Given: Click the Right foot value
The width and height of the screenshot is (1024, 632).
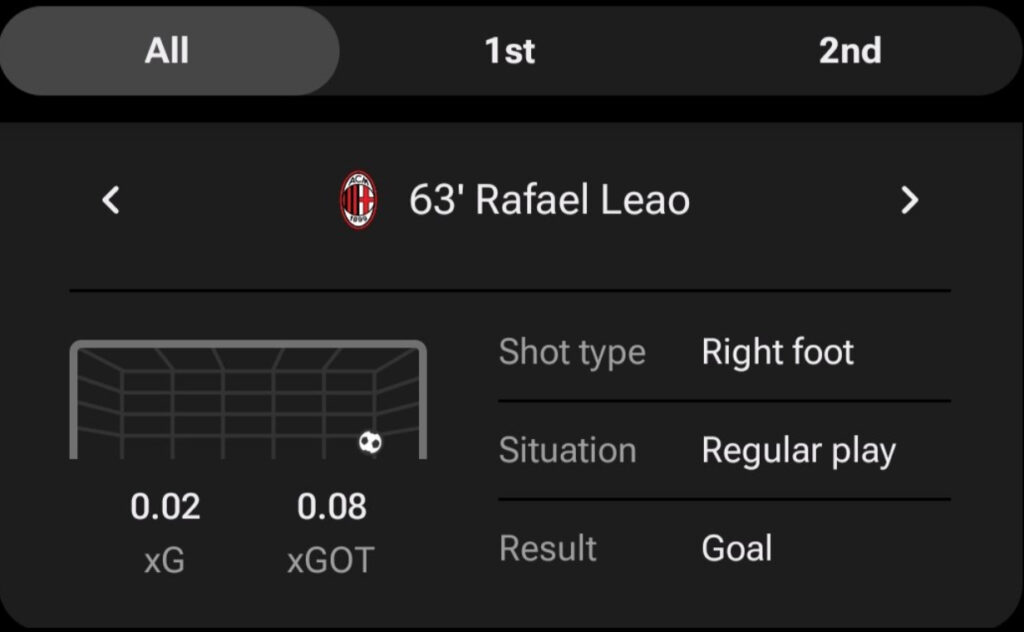Looking at the screenshot, I should (778, 352).
